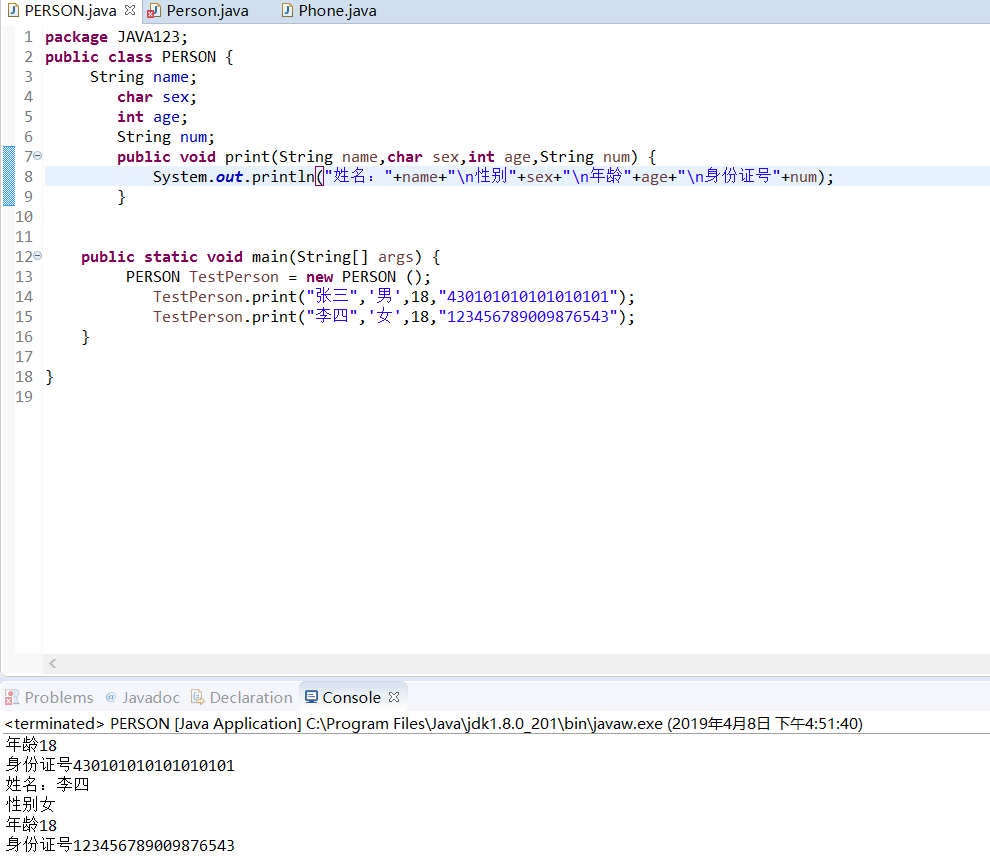Click variable TestPerson on line 13

pyautogui.click(x=234, y=277)
